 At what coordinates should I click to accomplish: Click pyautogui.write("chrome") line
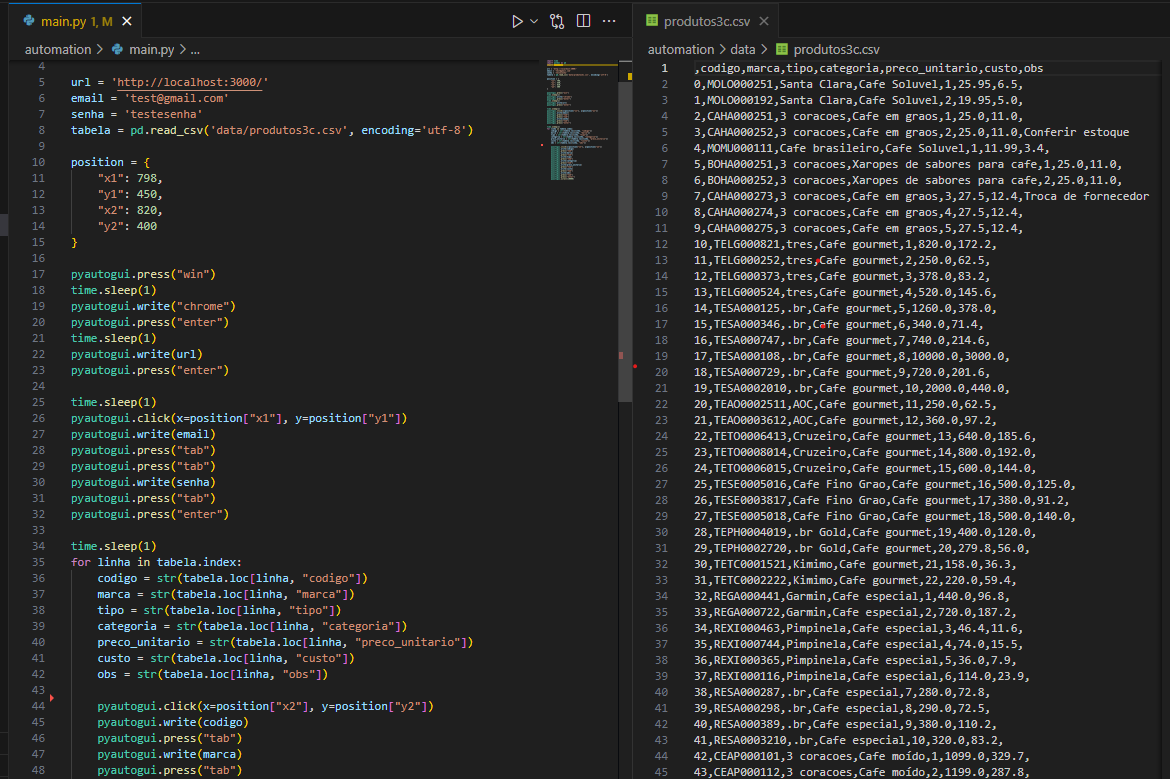[153, 307]
